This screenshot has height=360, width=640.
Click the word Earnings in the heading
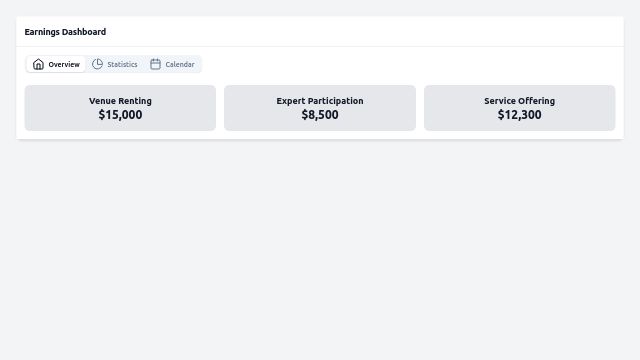coord(42,32)
